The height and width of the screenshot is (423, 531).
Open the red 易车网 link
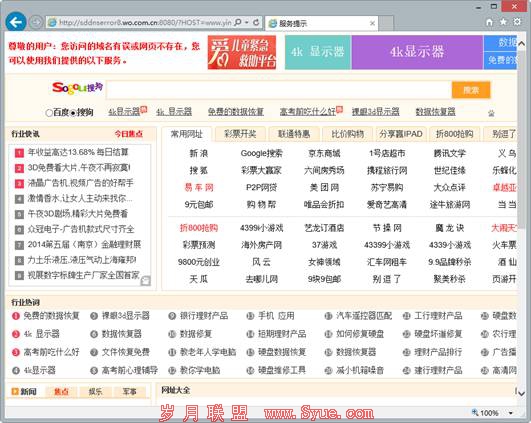(199, 187)
